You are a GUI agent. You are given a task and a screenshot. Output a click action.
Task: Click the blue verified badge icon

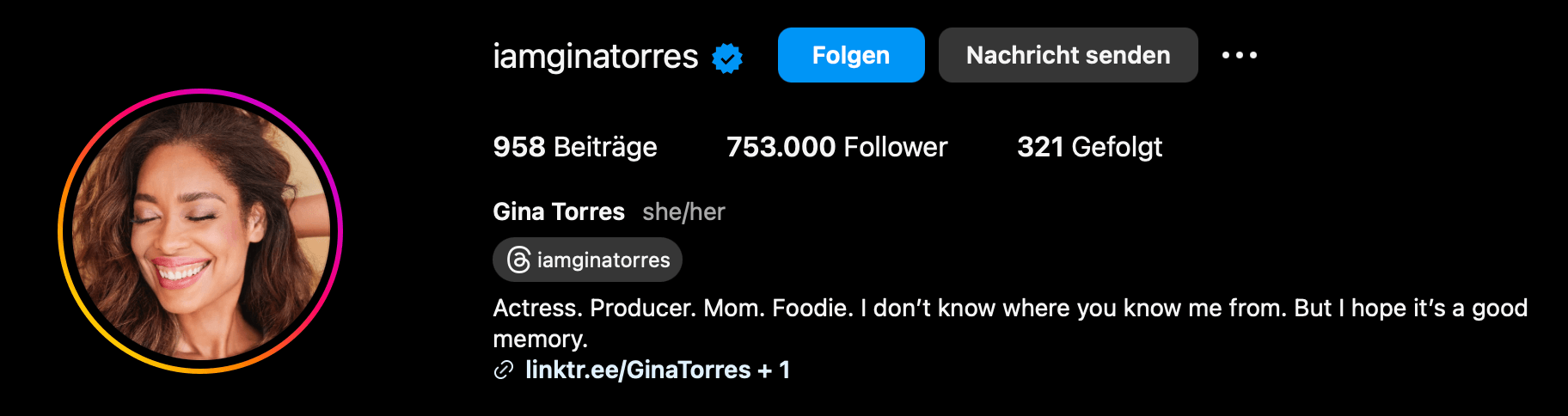tap(727, 58)
